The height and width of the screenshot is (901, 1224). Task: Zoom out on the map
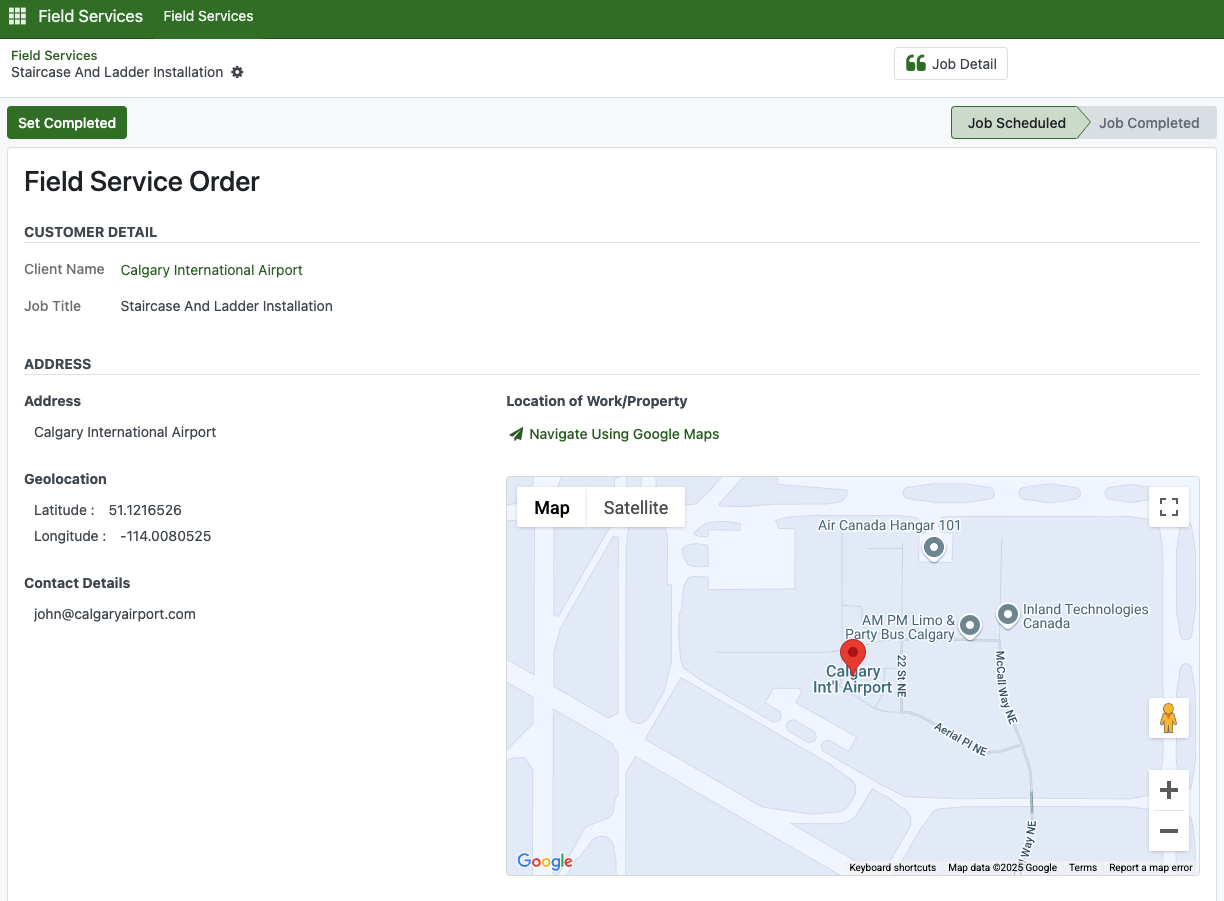click(x=1168, y=831)
